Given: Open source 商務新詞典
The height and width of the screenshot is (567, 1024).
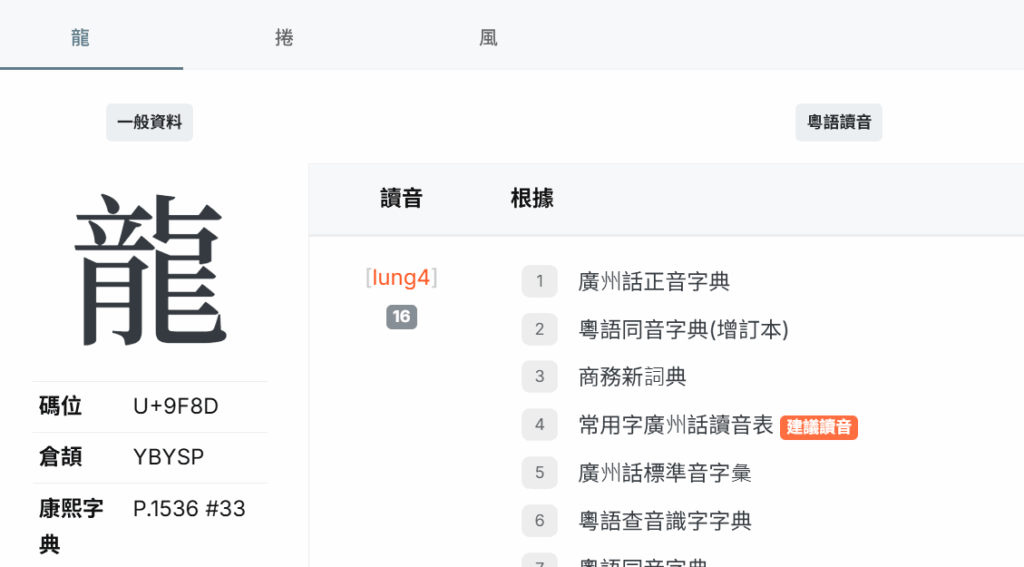Looking at the screenshot, I should pyautogui.click(x=632, y=377).
